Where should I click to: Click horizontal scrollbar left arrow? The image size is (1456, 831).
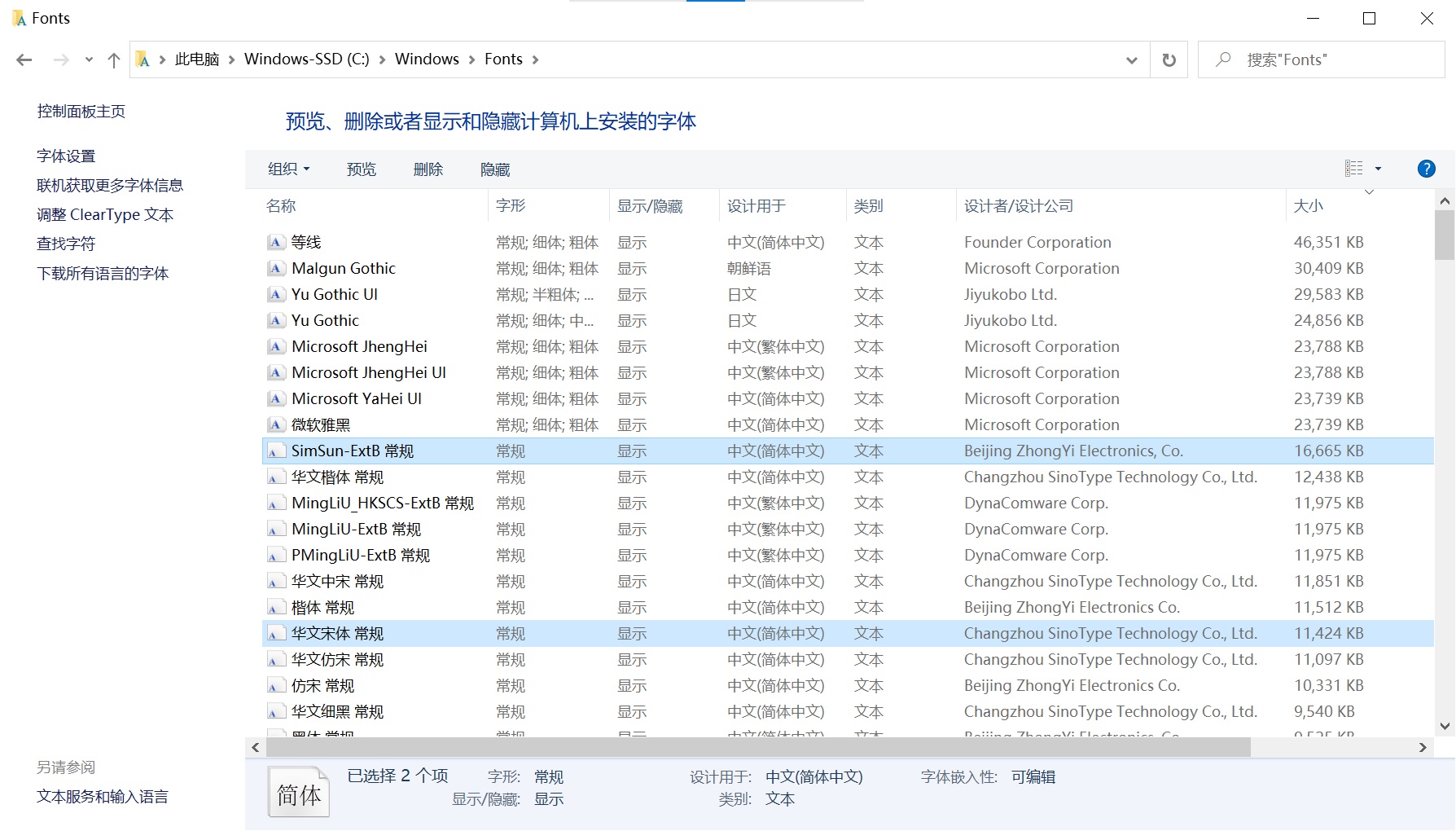tap(256, 747)
